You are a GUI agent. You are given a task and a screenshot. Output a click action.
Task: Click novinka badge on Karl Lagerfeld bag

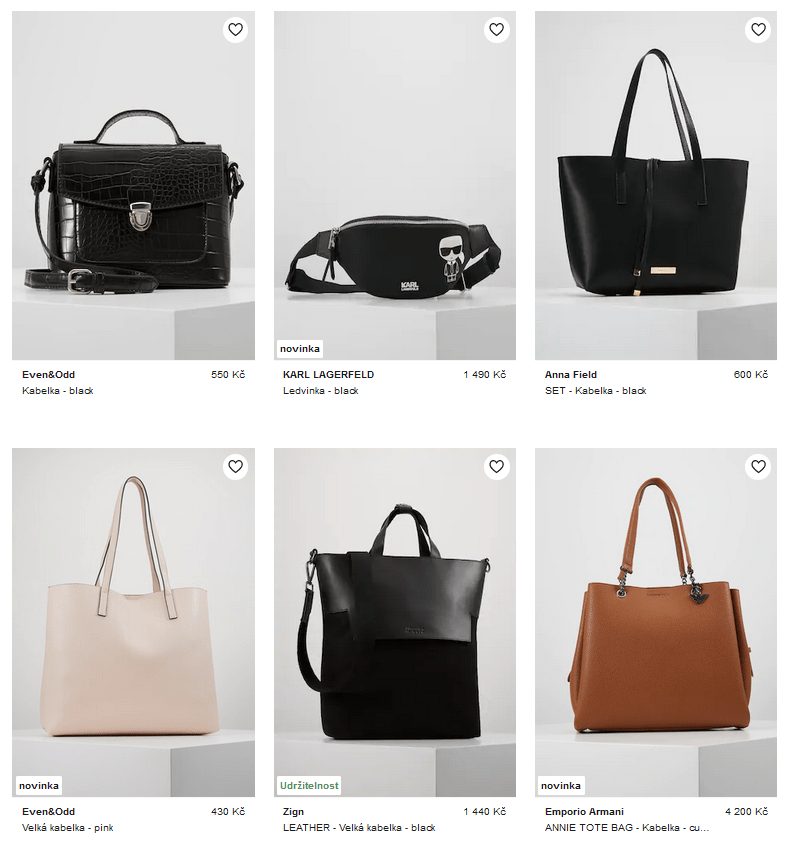(300, 348)
